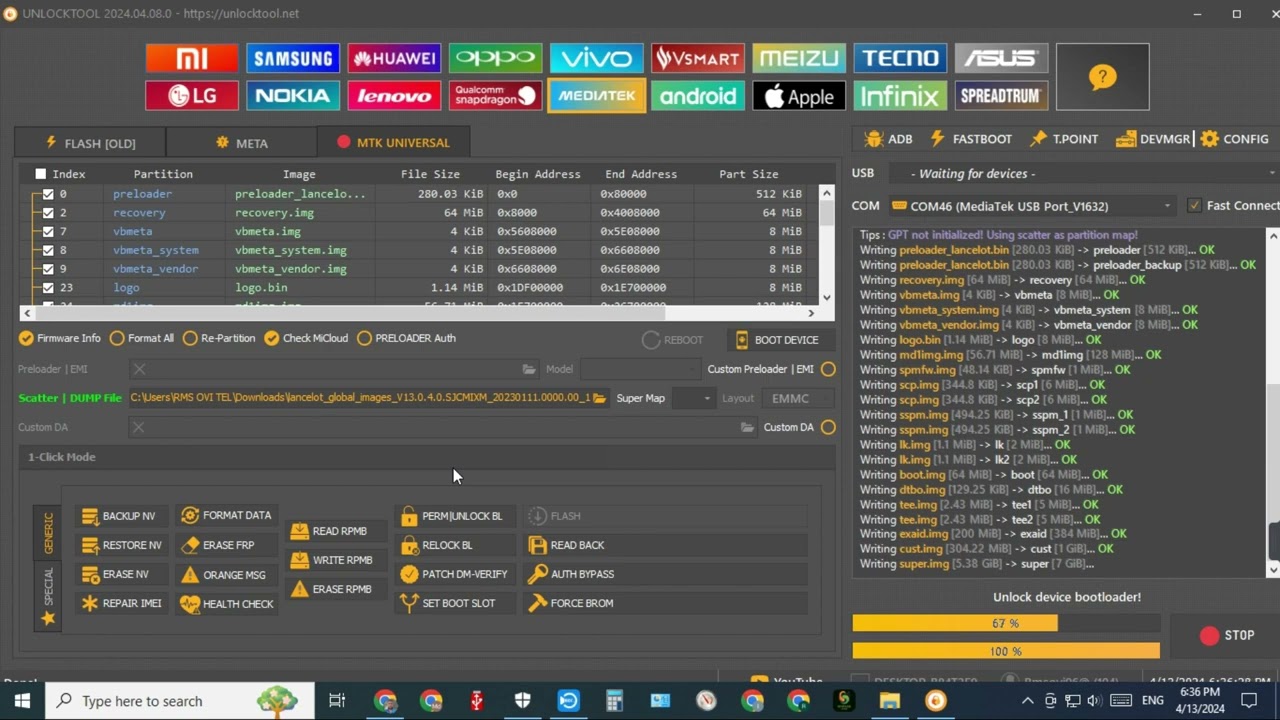Select the Format All radio option
The height and width of the screenshot is (720, 1280).
click(117, 338)
